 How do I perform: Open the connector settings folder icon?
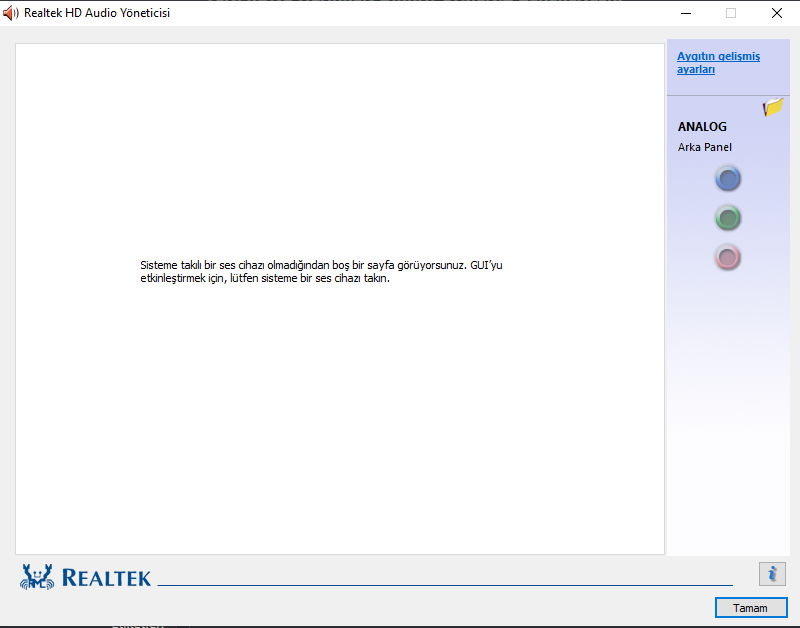(773, 107)
